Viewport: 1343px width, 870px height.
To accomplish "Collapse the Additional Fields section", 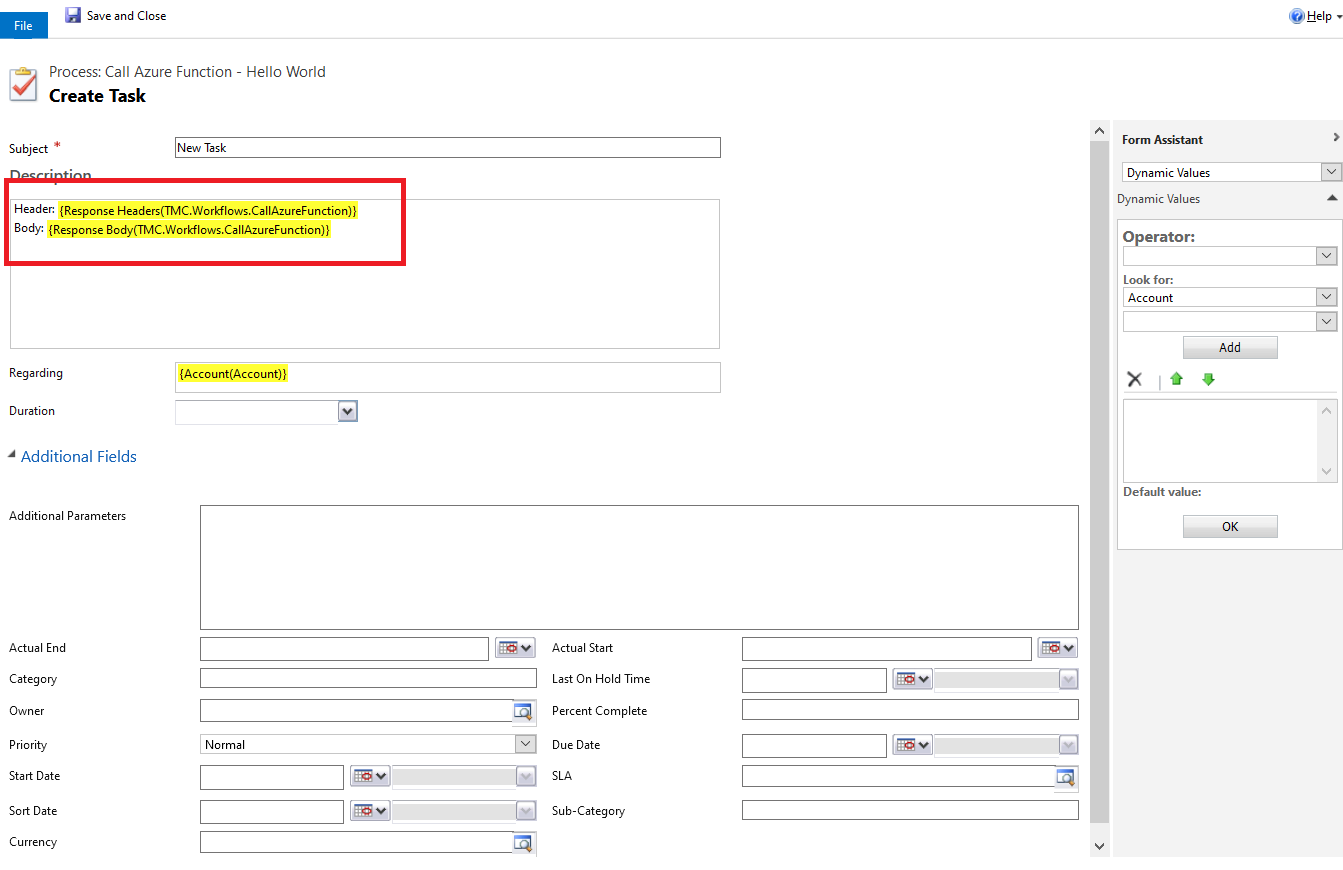I will pyautogui.click(x=12, y=456).
